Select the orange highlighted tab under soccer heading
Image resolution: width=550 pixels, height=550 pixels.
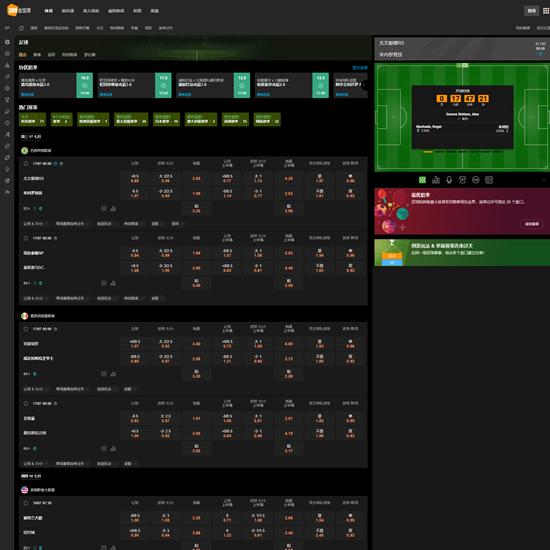(22, 54)
